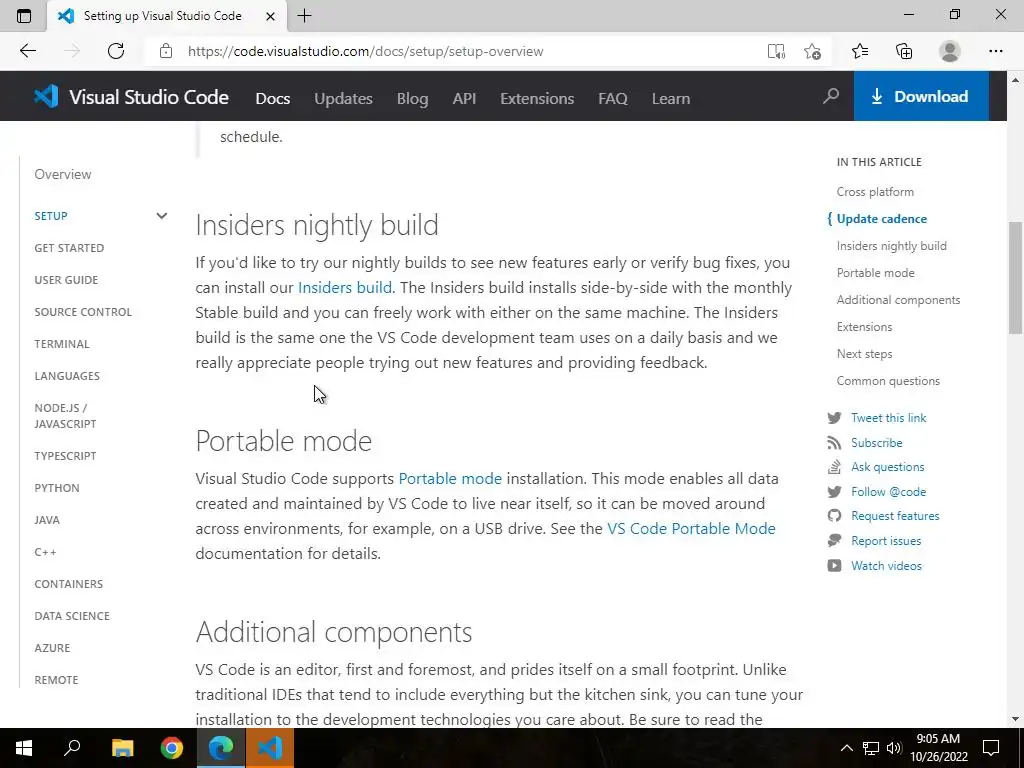View site information lock icon
This screenshot has height=768, width=1024.
pos(166,51)
